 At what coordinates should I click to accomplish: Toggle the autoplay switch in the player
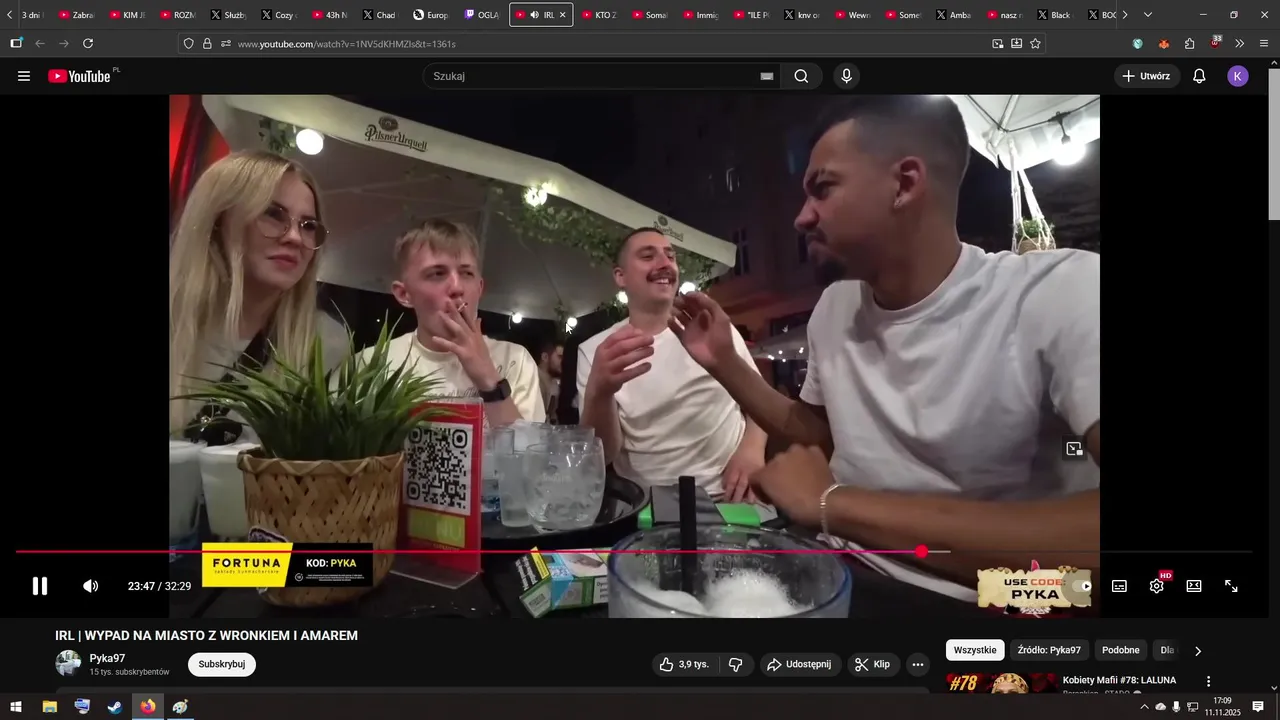coord(1081,586)
